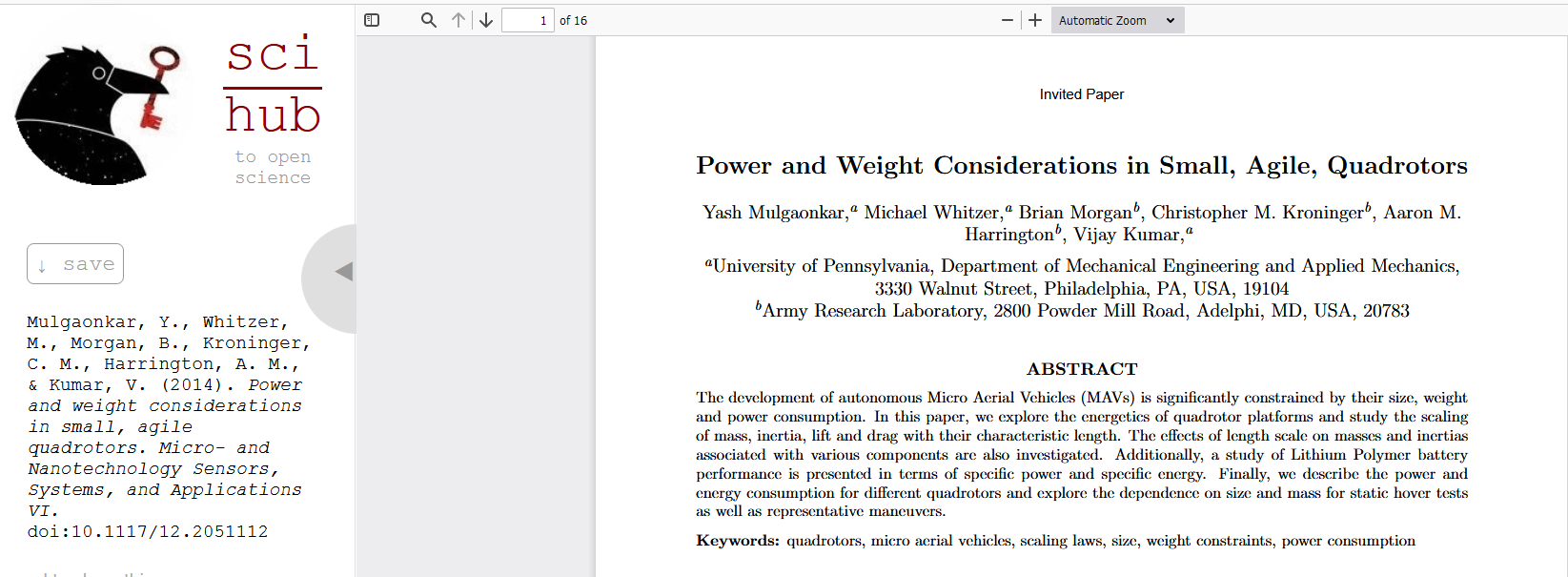This screenshot has height=577, width=1568.
Task: Zoom out with the minus icon
Action: coord(1008,20)
